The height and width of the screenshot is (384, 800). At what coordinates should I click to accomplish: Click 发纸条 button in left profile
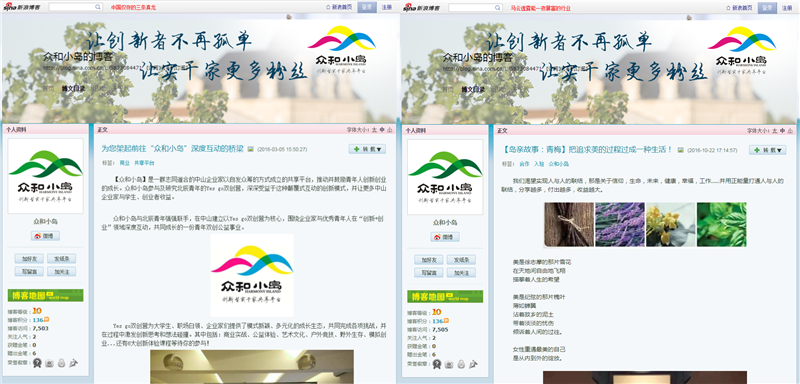click(62, 259)
